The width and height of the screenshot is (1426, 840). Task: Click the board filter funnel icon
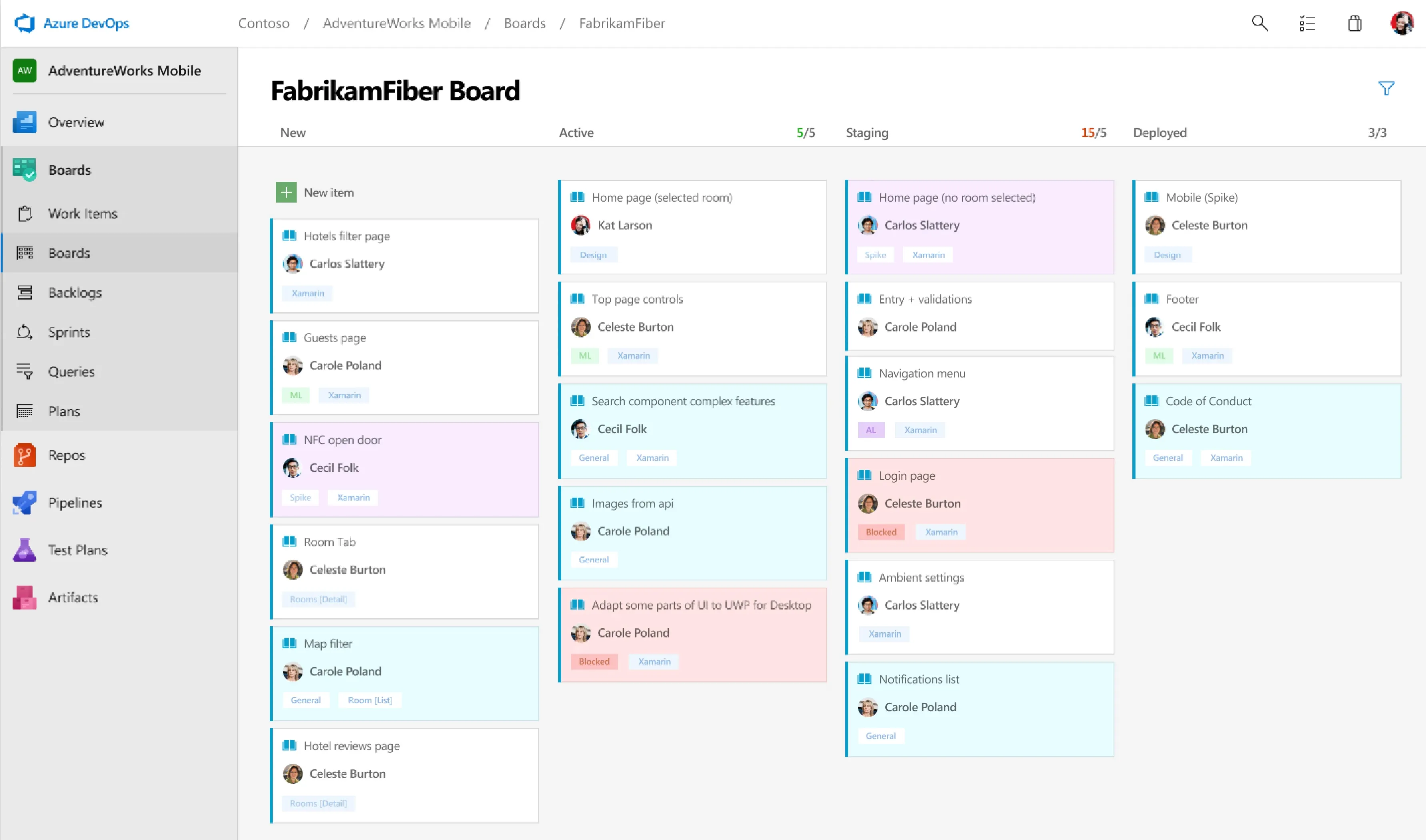(x=1386, y=88)
